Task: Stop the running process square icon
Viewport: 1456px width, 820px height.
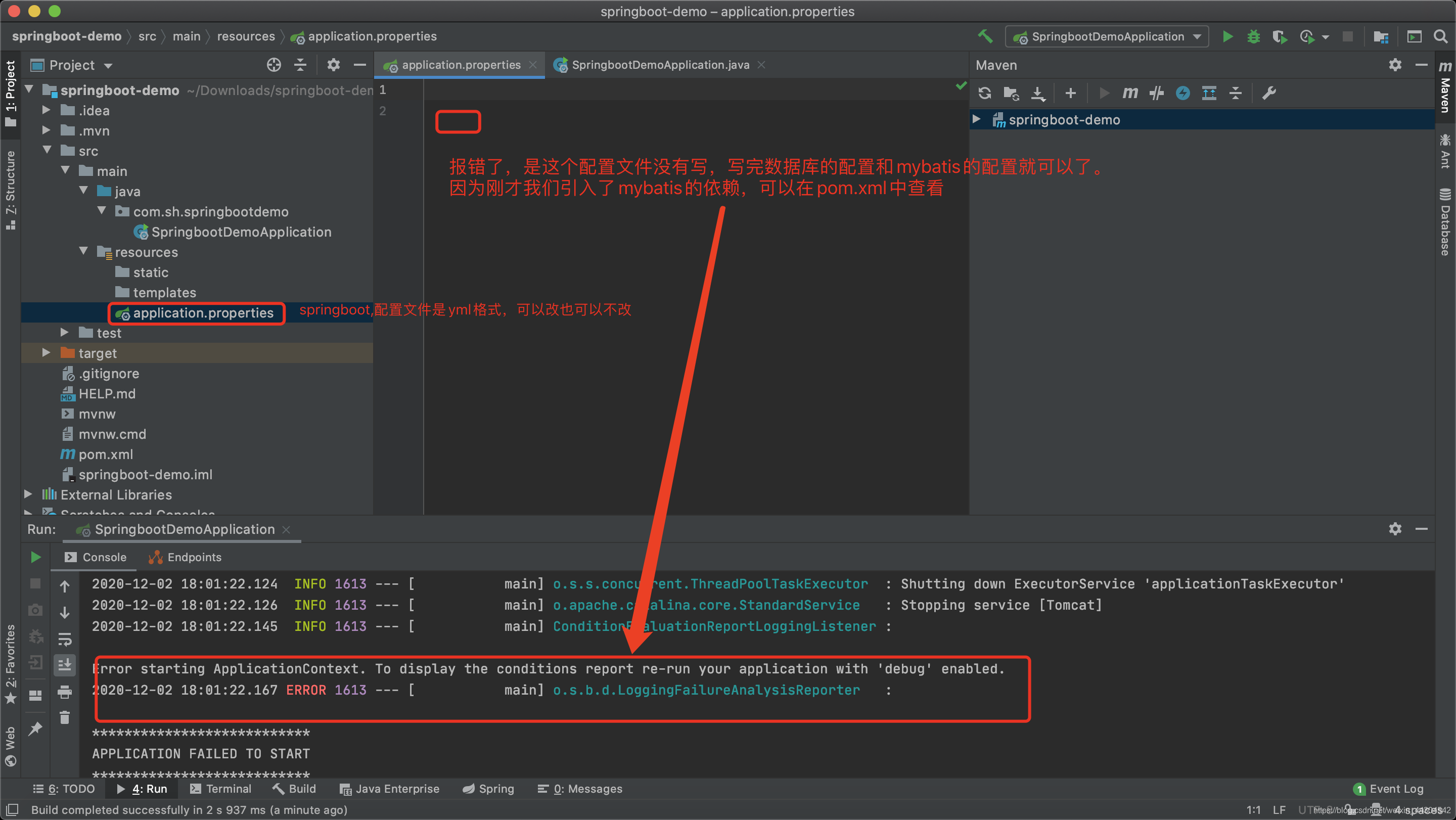Action: coord(35,583)
